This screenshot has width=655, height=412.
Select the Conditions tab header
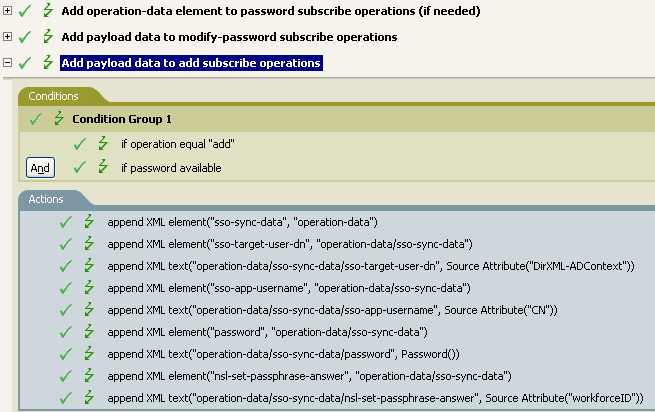click(x=54, y=96)
